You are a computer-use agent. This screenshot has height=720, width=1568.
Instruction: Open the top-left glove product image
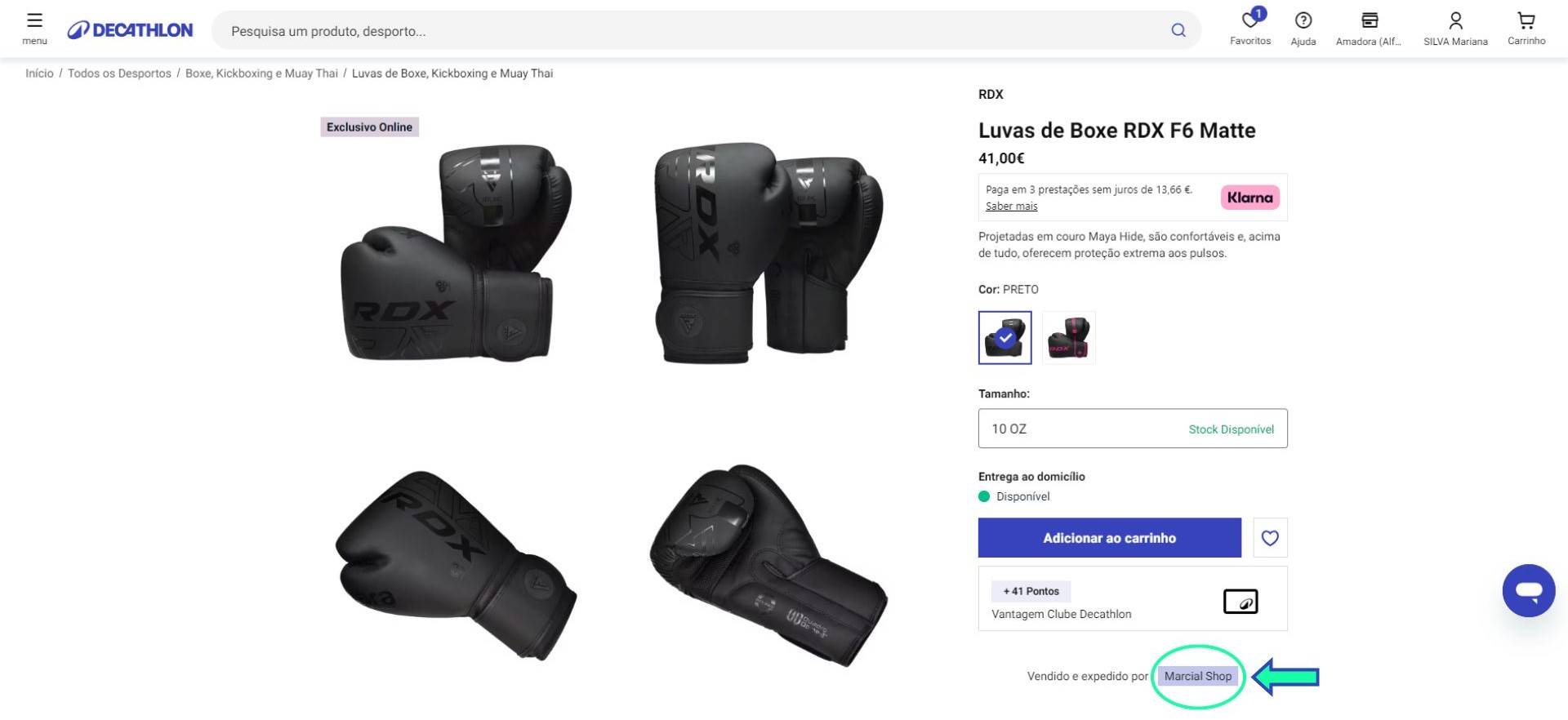(x=456, y=253)
